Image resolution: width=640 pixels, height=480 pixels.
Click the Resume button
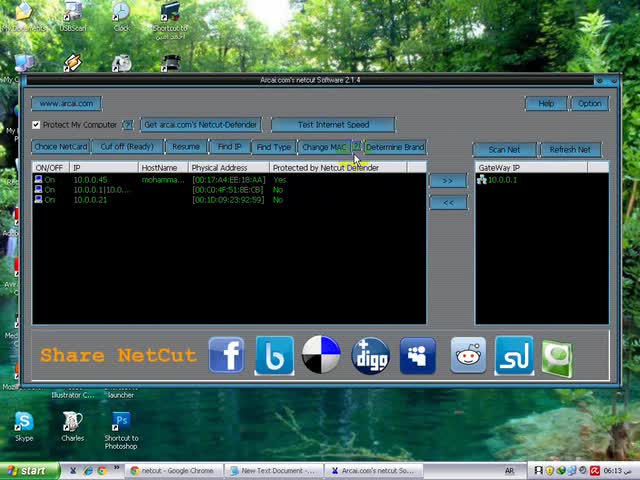pyautogui.click(x=186, y=147)
